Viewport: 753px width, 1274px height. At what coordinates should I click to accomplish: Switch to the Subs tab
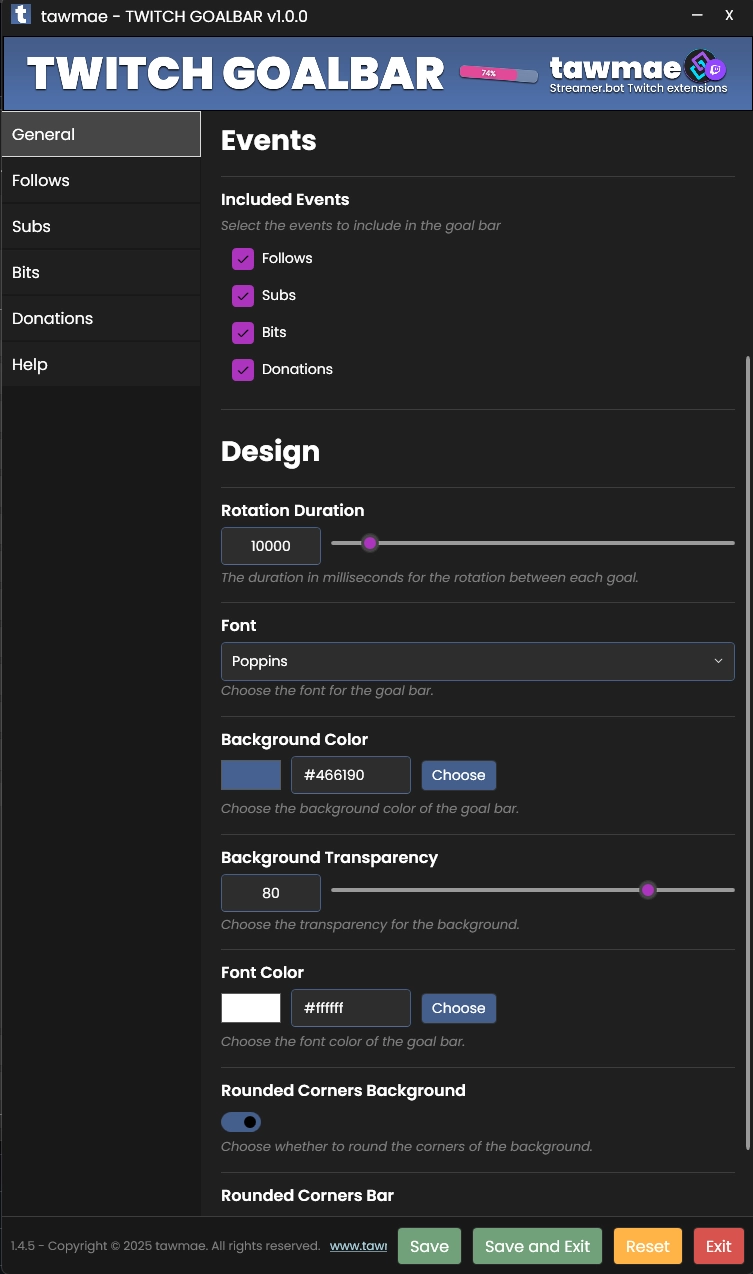pyautogui.click(x=101, y=226)
